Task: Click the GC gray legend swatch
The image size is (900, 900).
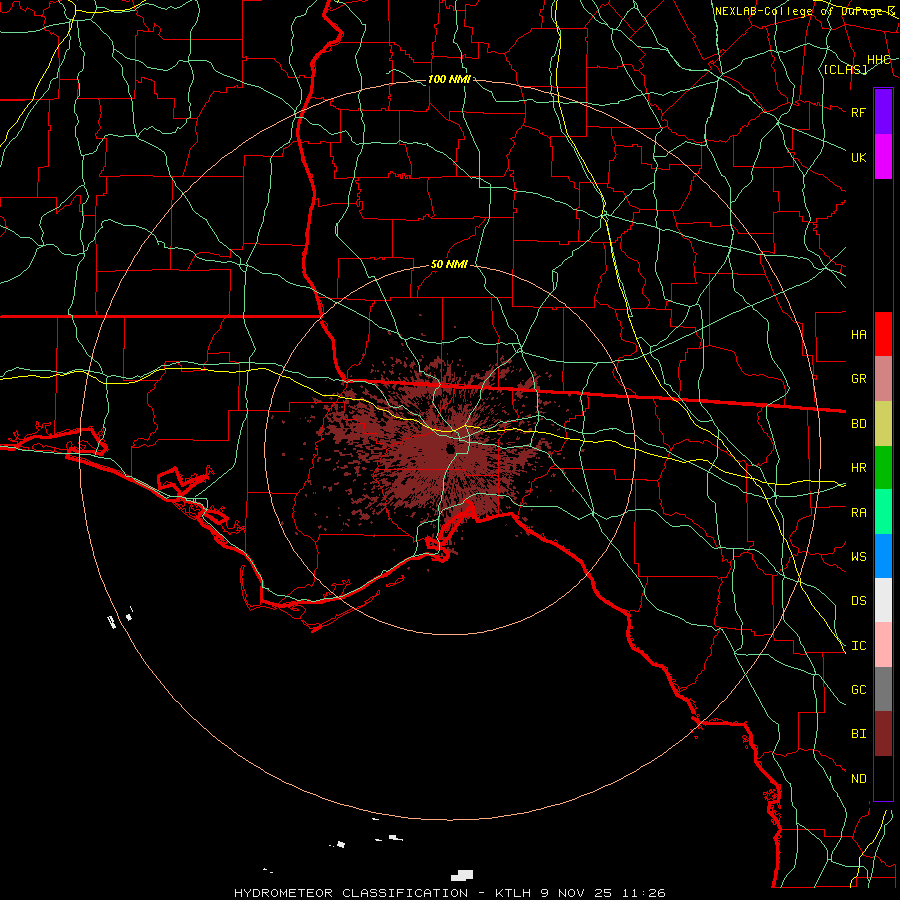Action: tap(883, 689)
